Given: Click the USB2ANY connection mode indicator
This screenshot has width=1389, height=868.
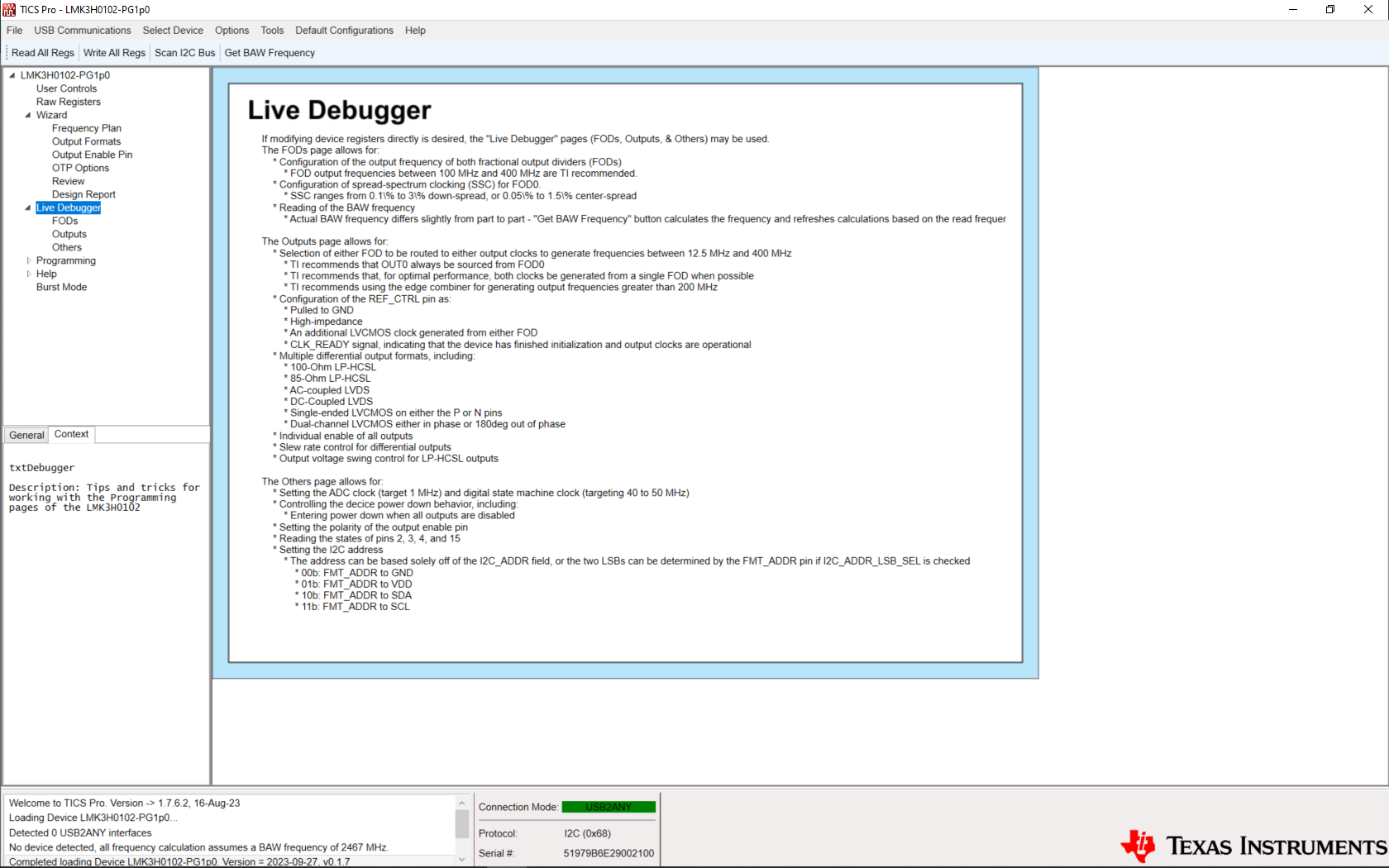Looking at the screenshot, I should pyautogui.click(x=609, y=807).
